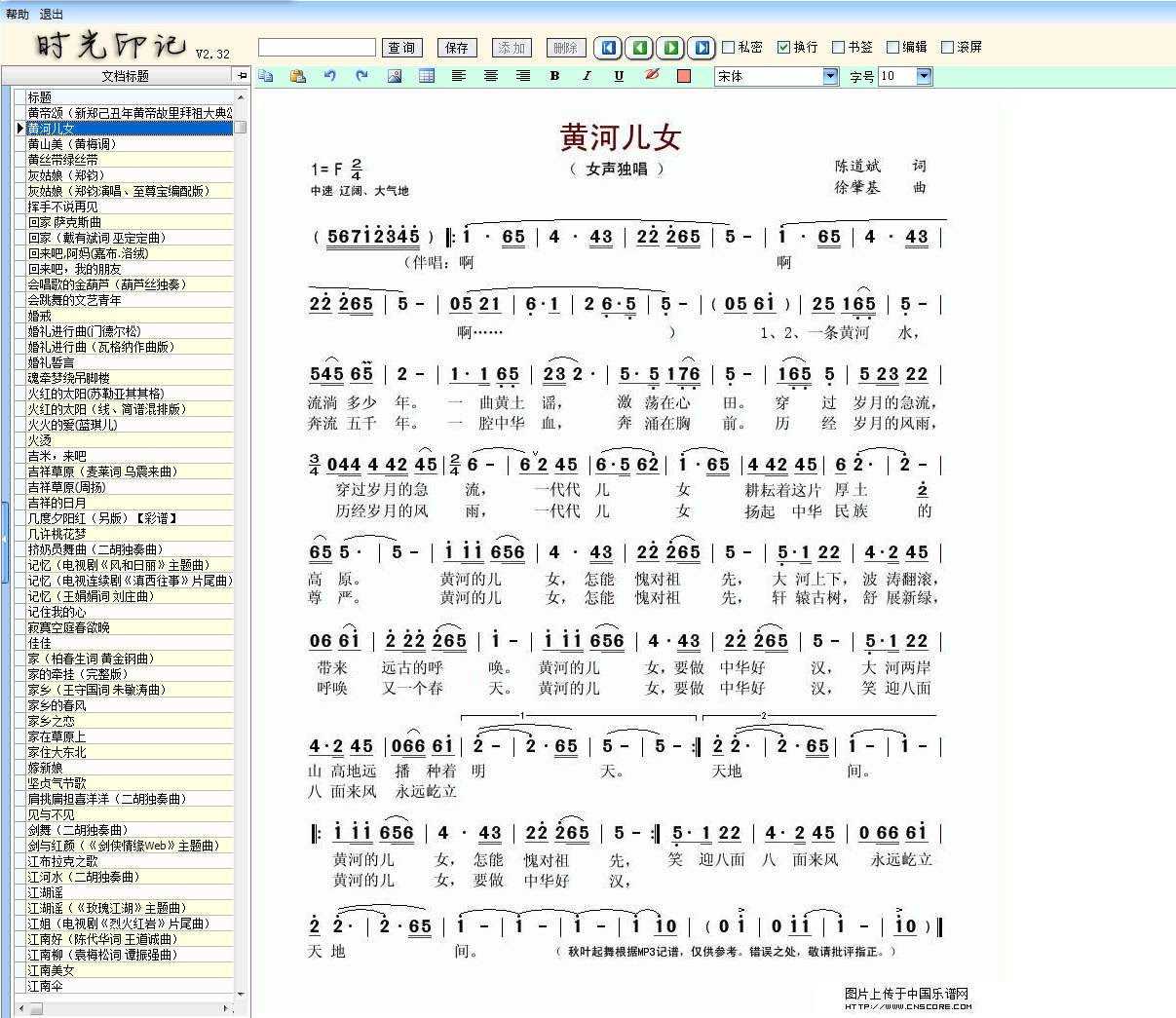
Task: Collapse the 文档标题 panel pin arrow
Action: 242,75
